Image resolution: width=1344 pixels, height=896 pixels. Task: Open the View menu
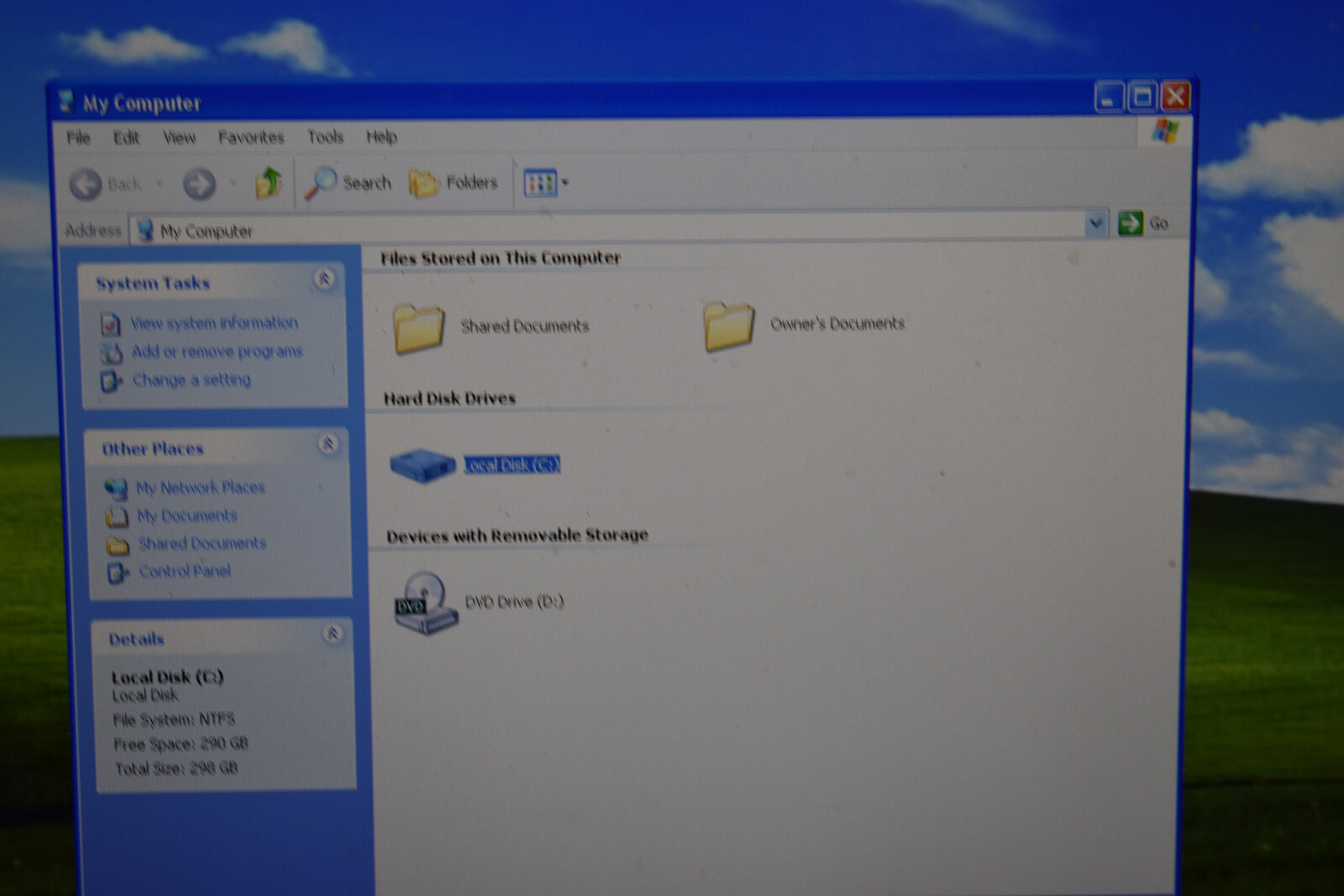tap(179, 138)
